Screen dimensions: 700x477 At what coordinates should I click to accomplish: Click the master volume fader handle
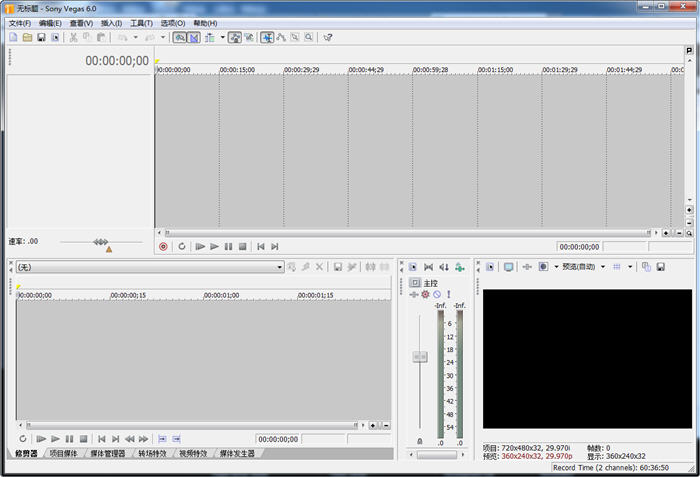(420, 356)
